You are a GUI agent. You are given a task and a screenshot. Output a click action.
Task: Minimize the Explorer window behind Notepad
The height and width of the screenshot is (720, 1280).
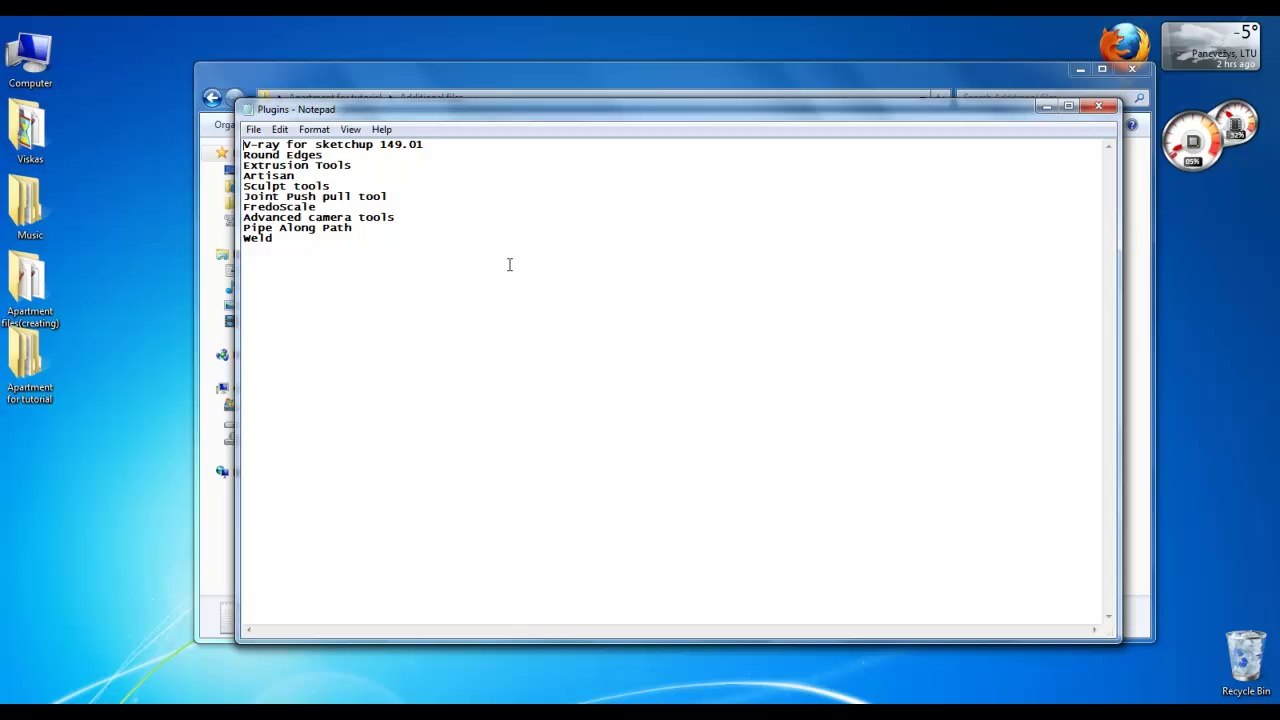point(1080,69)
